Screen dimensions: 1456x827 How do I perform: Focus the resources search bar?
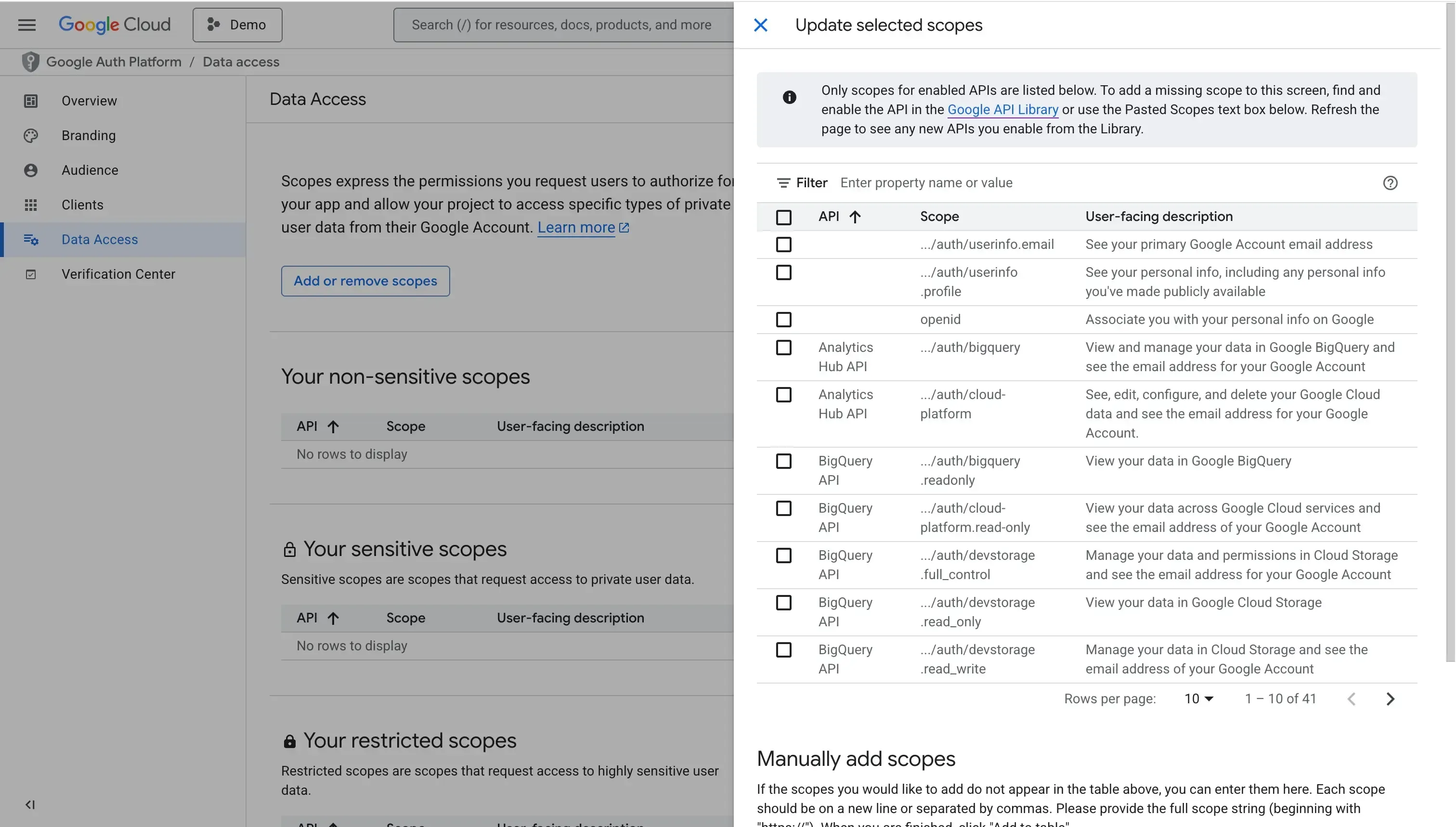click(x=562, y=25)
